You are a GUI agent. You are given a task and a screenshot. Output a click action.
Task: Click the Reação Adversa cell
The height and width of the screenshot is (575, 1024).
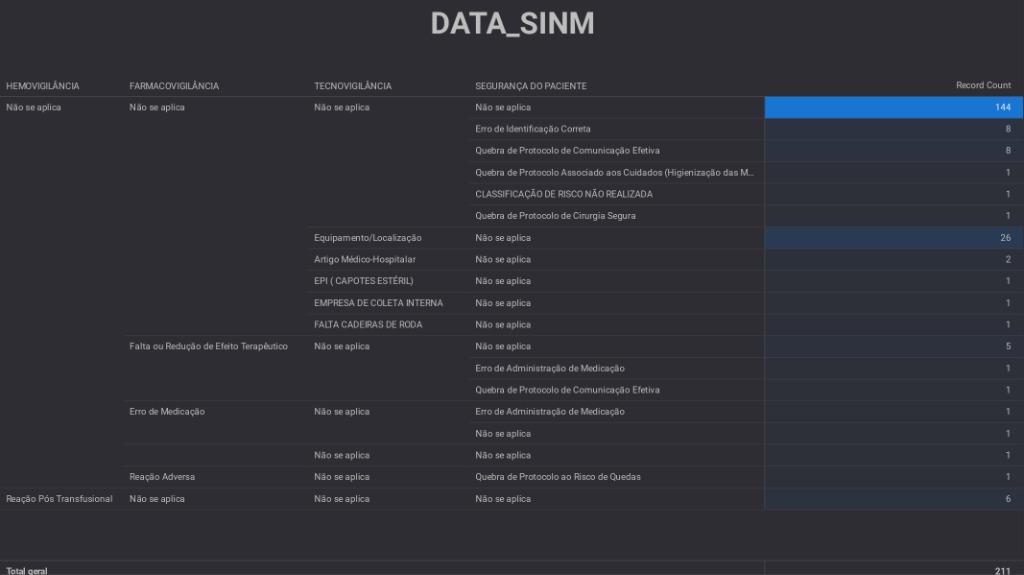click(162, 477)
